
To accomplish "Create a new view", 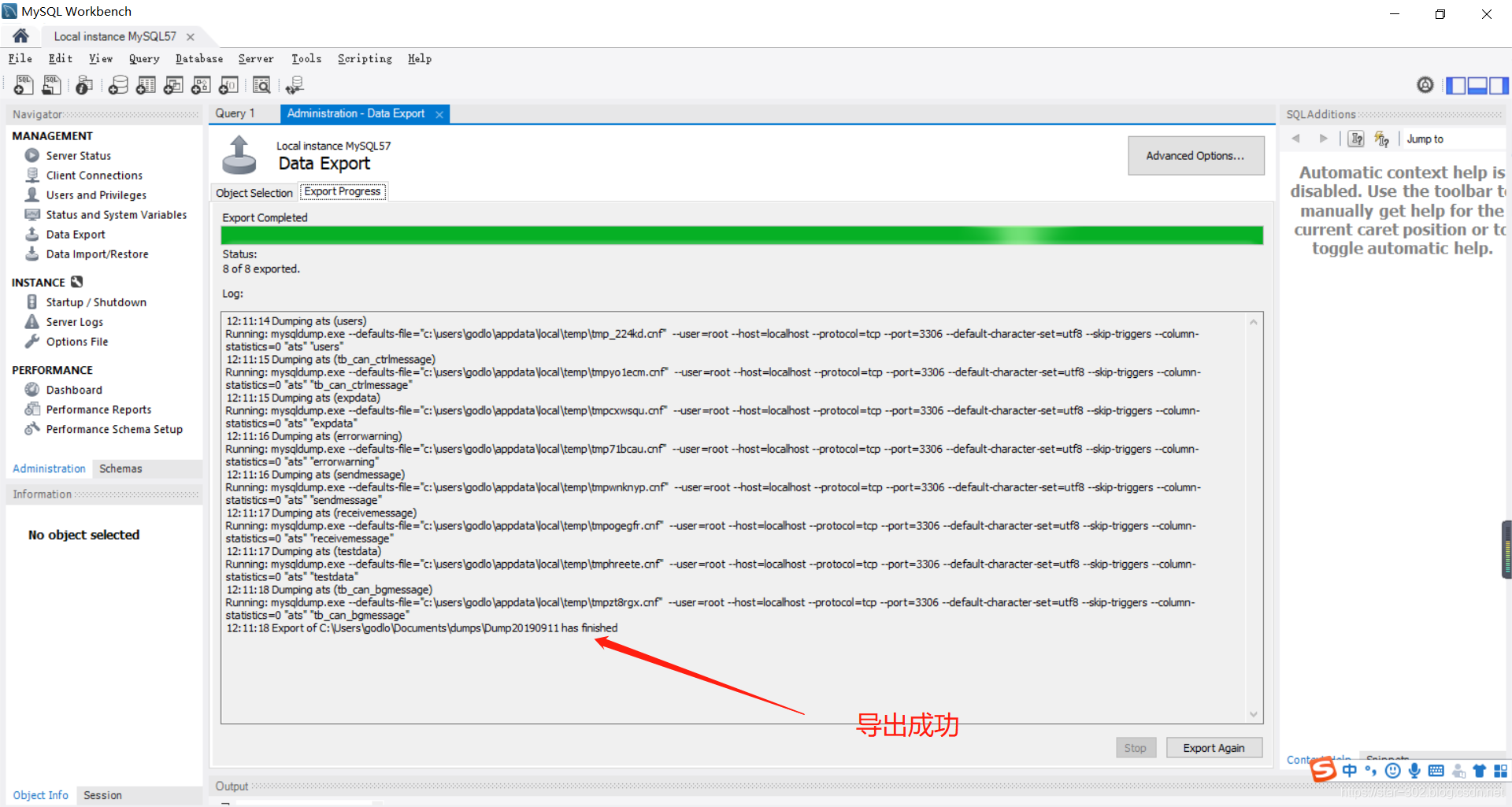I will (173, 85).
